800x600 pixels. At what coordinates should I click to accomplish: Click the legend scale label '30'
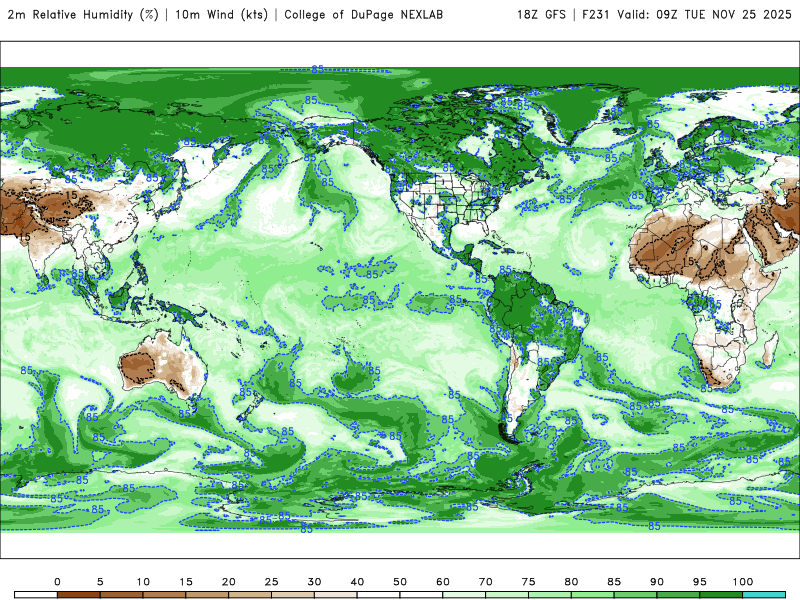pos(314,582)
